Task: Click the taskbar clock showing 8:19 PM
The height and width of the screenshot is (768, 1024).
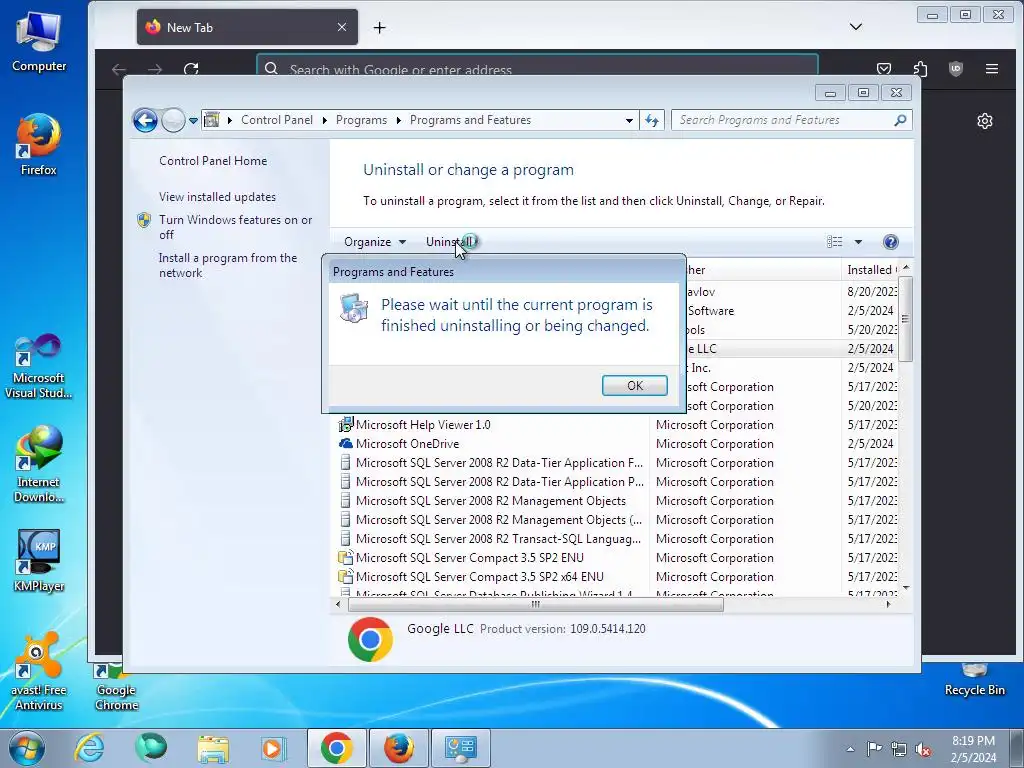Action: [973, 749]
